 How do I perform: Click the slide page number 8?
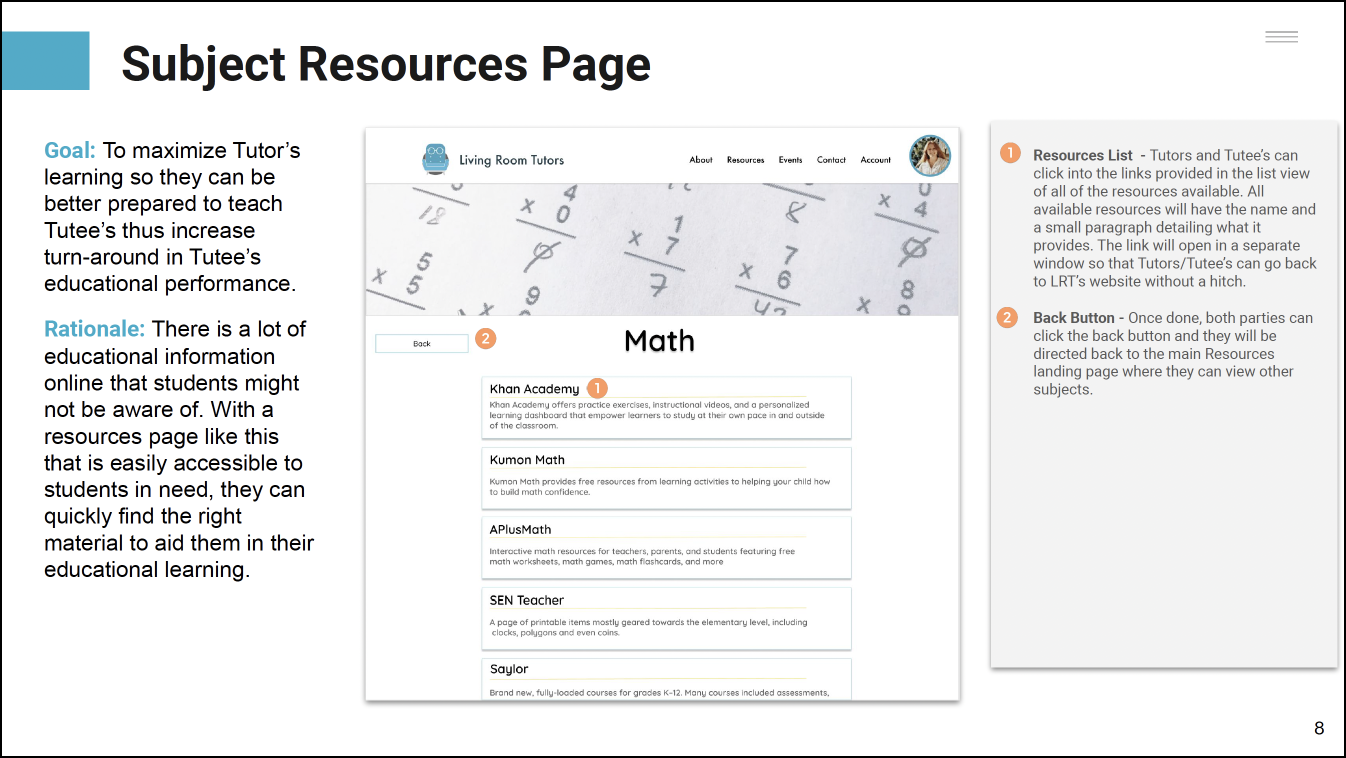pyautogui.click(x=1319, y=729)
